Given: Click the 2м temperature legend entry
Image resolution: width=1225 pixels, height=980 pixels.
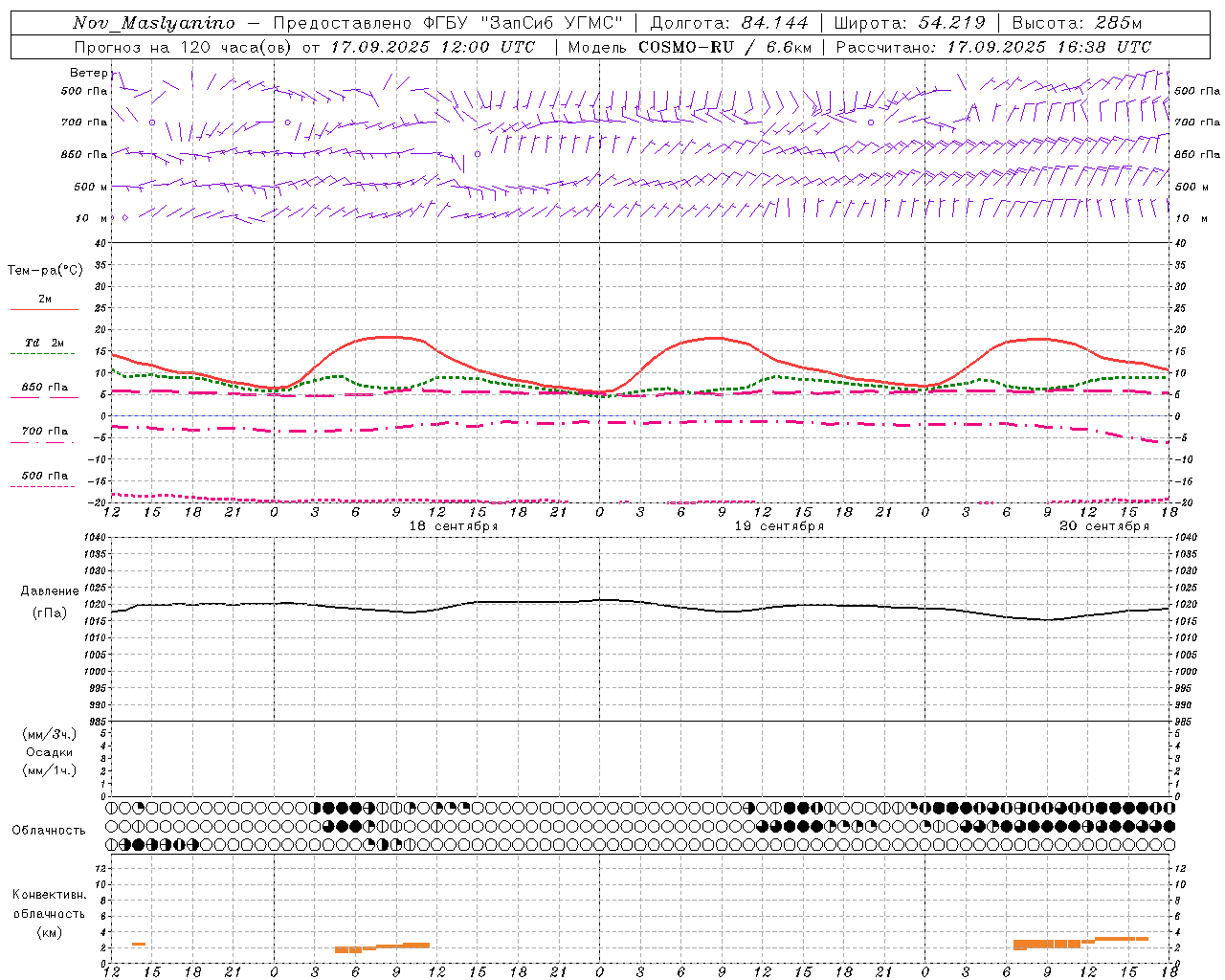Looking at the screenshot, I should [45, 300].
